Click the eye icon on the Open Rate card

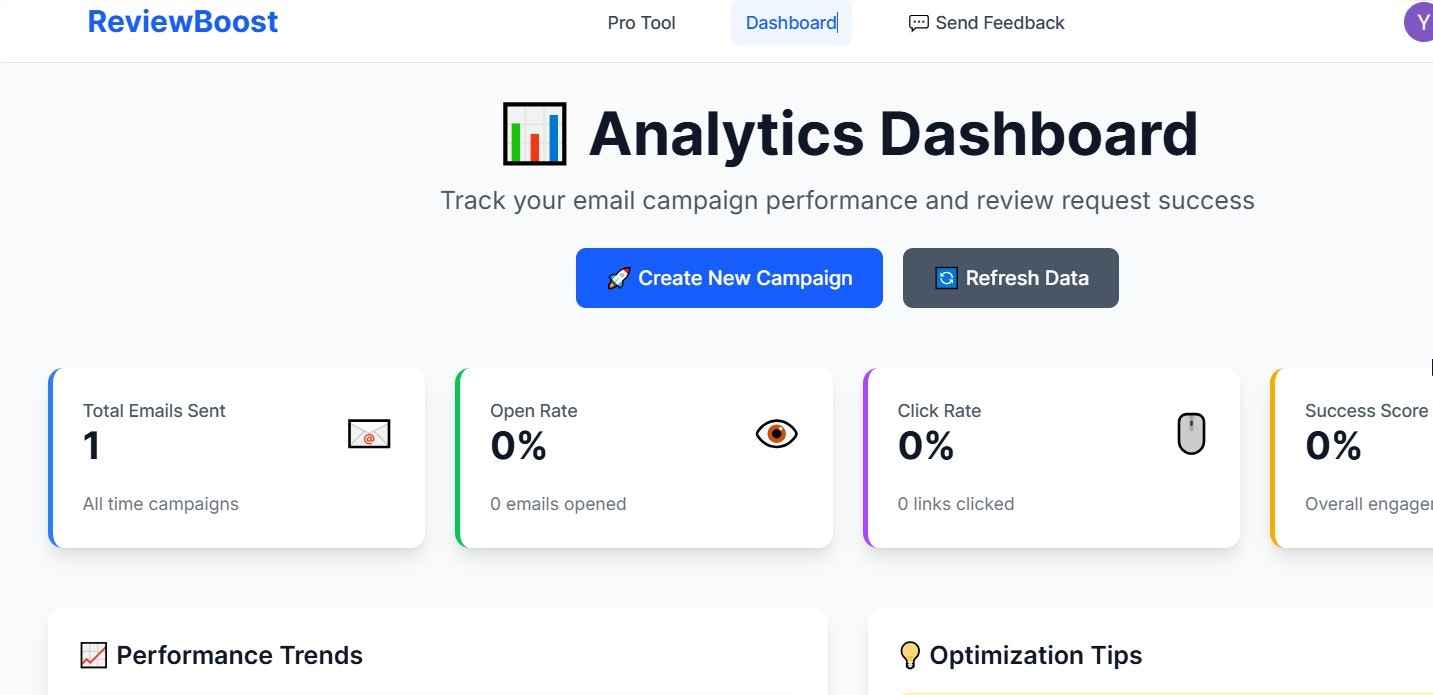[779, 434]
